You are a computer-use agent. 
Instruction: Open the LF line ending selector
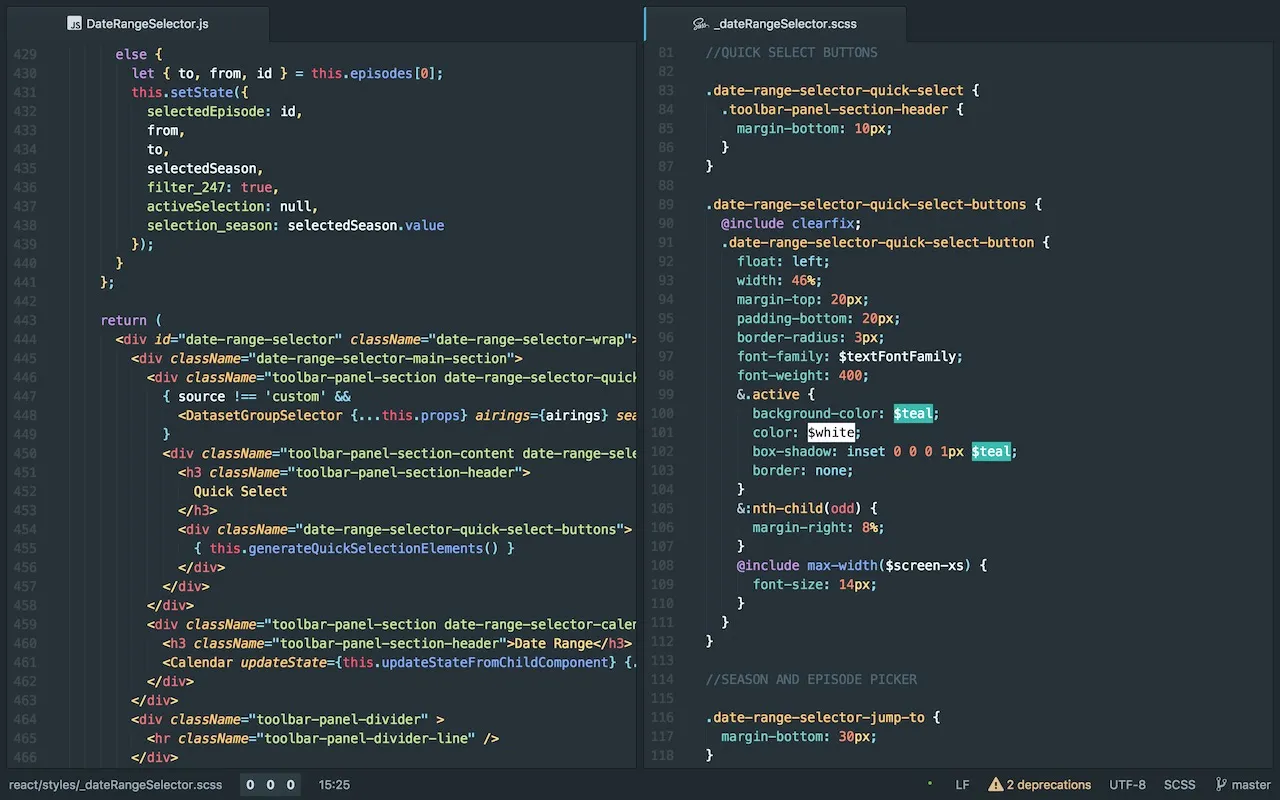click(962, 785)
